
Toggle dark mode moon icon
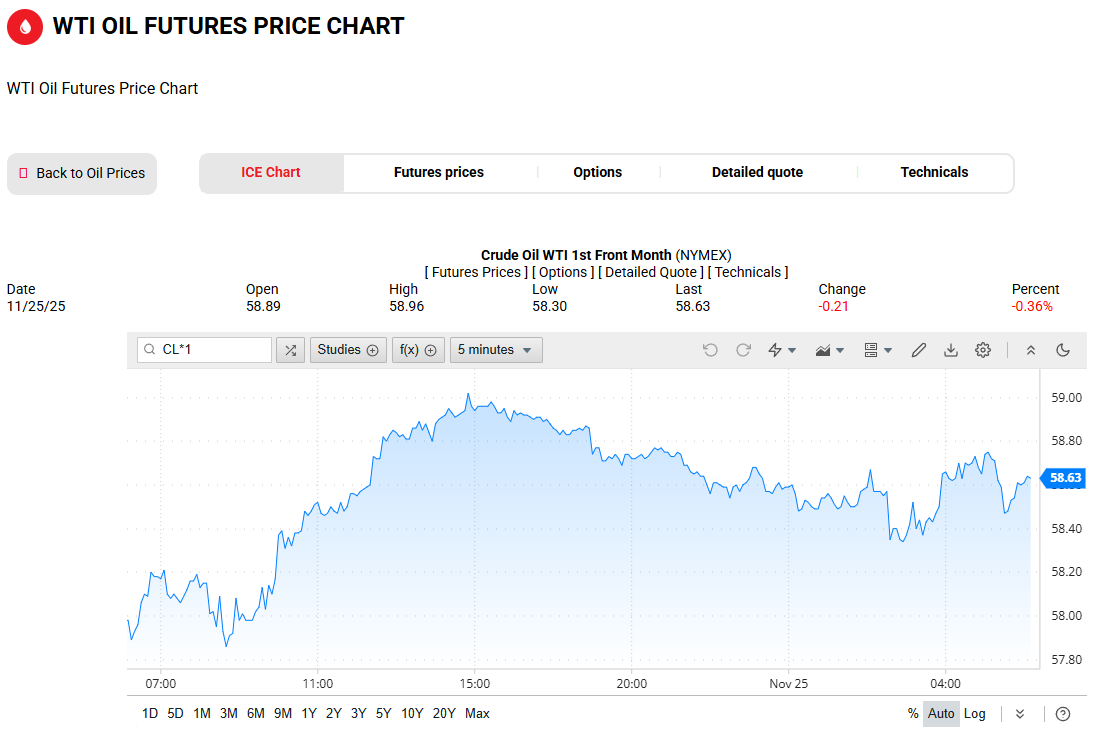click(1063, 350)
